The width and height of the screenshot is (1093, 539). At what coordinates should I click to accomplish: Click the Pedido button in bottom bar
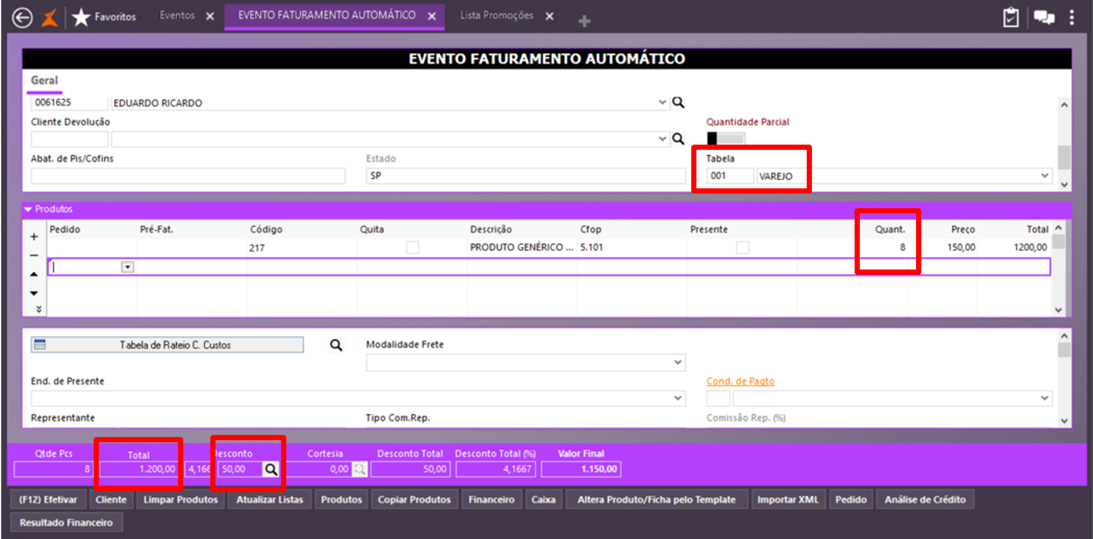click(850, 500)
